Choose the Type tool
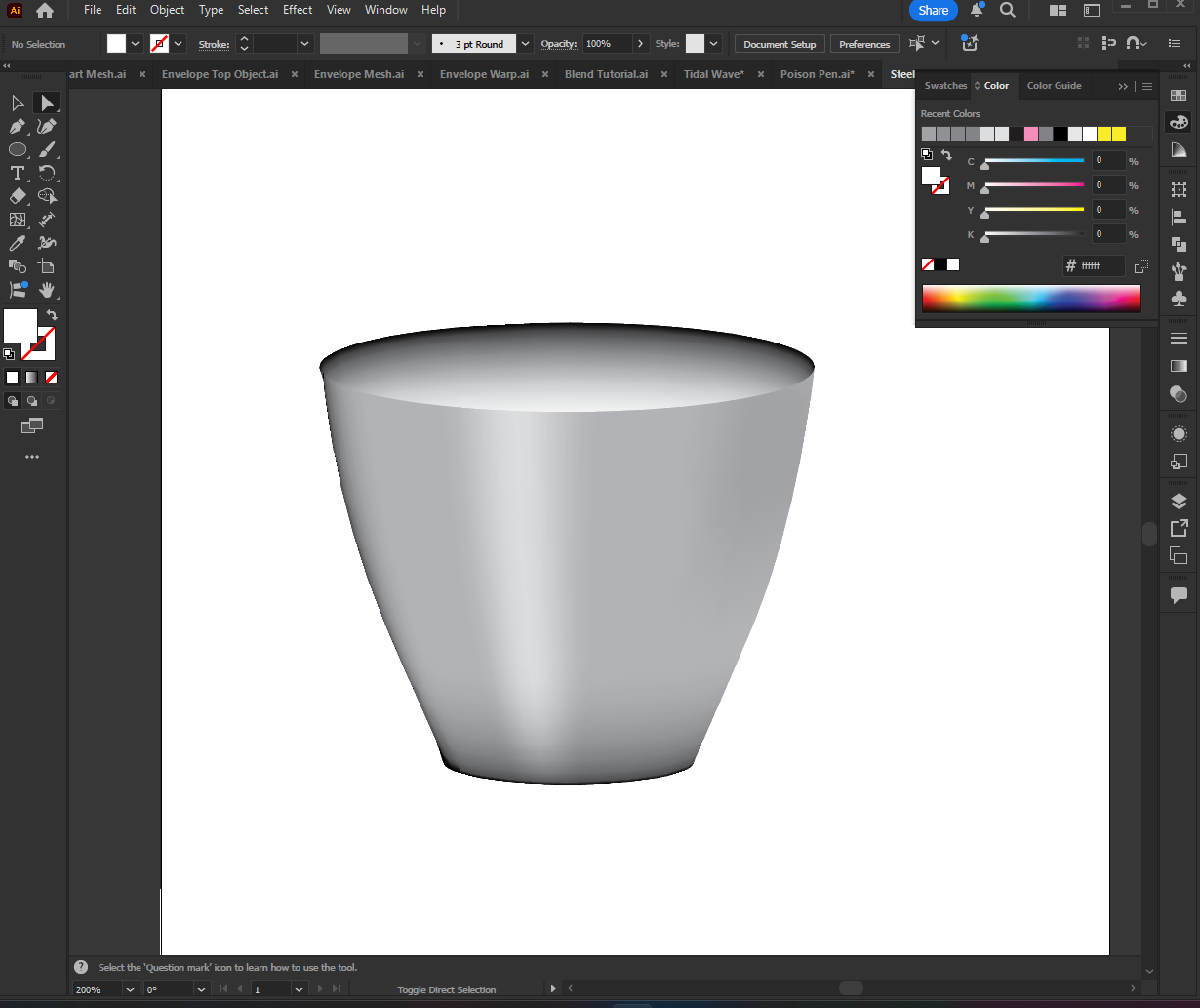The height and width of the screenshot is (1008, 1200). pos(17,174)
